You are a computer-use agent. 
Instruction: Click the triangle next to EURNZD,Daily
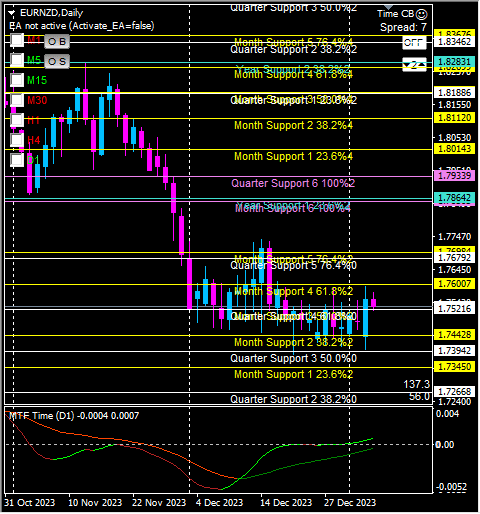click(12, 13)
